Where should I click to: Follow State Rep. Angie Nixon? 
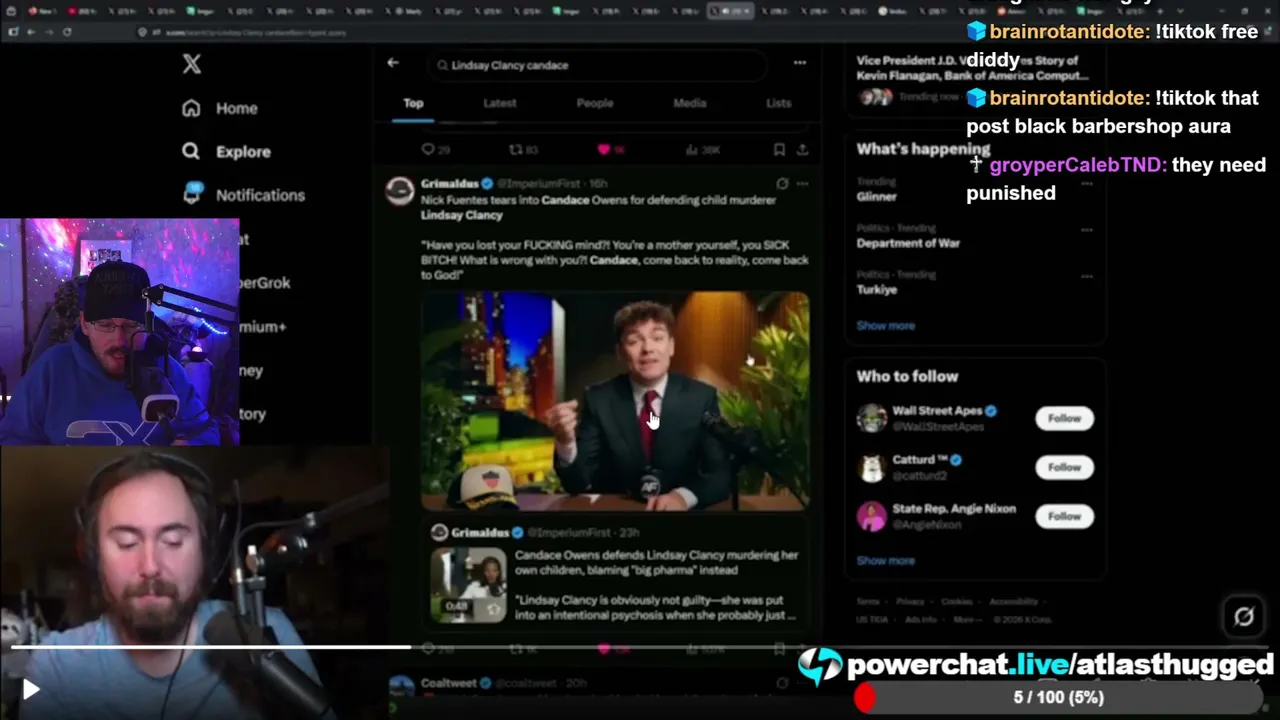[1064, 516]
